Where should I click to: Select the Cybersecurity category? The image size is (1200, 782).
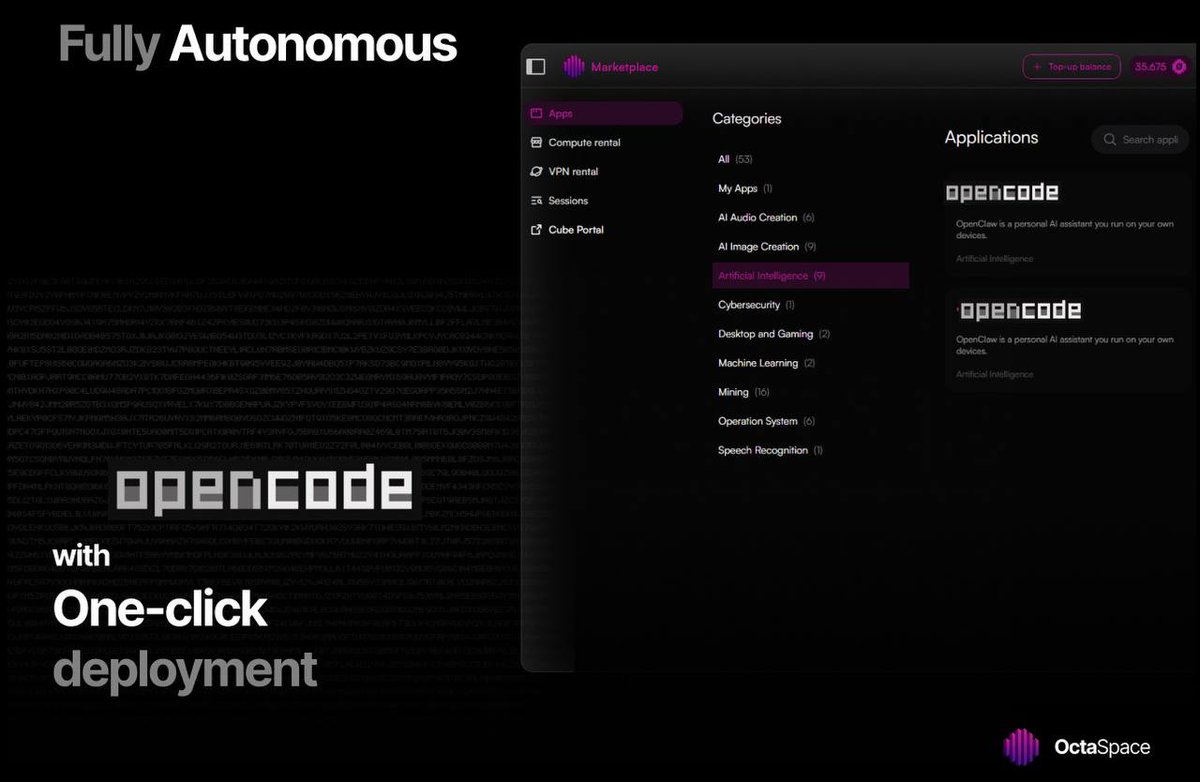pyautogui.click(x=756, y=305)
